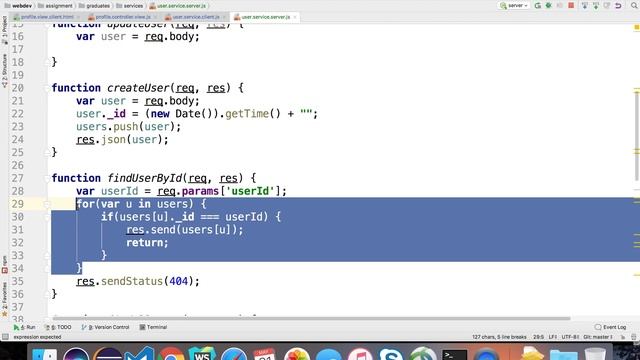Screen dimensions: 640x360
Task: Click the horizontal editor scrollbar
Action: 311,318
